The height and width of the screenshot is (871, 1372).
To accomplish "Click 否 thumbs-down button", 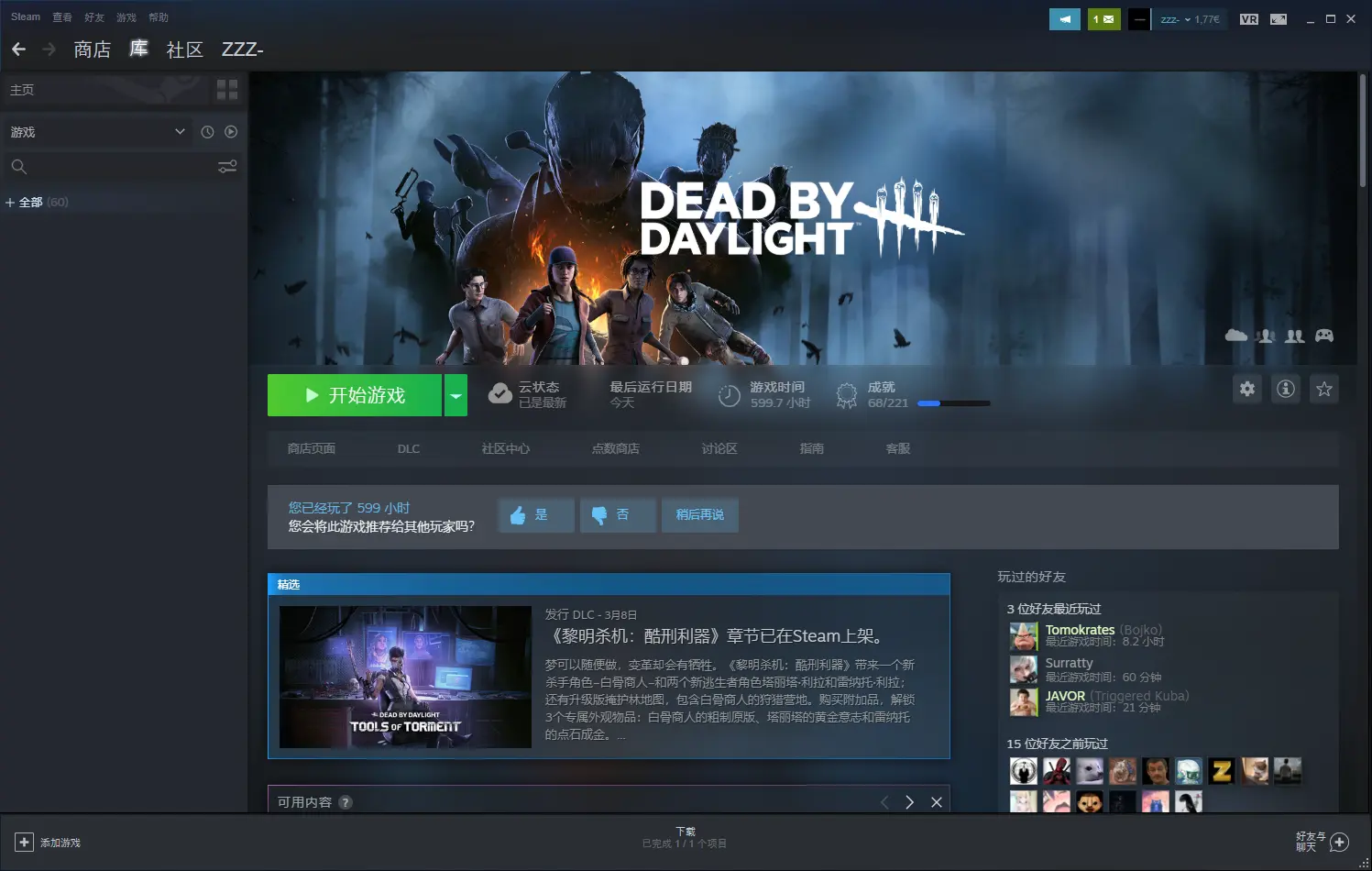I will [618, 515].
